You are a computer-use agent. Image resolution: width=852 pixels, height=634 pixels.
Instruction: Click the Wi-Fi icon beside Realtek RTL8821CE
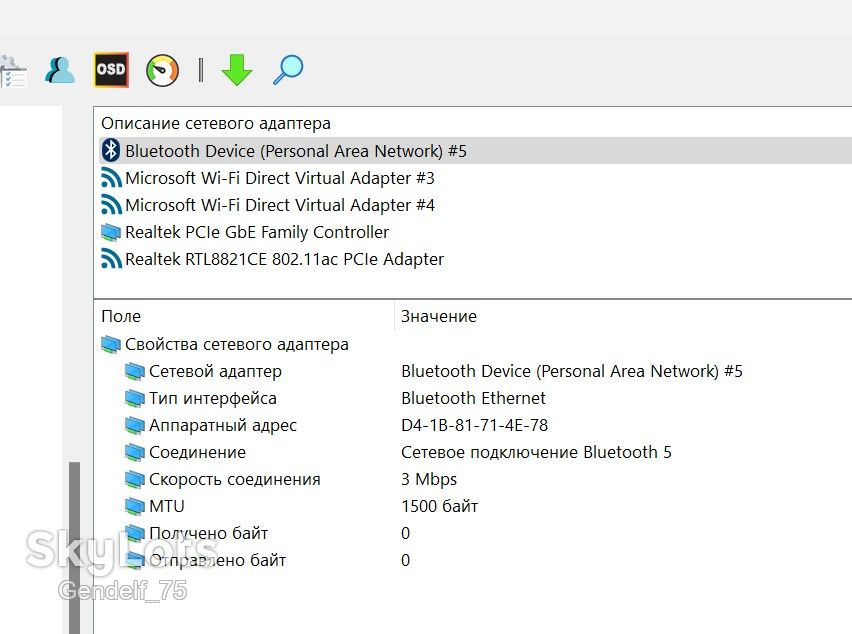click(111, 259)
